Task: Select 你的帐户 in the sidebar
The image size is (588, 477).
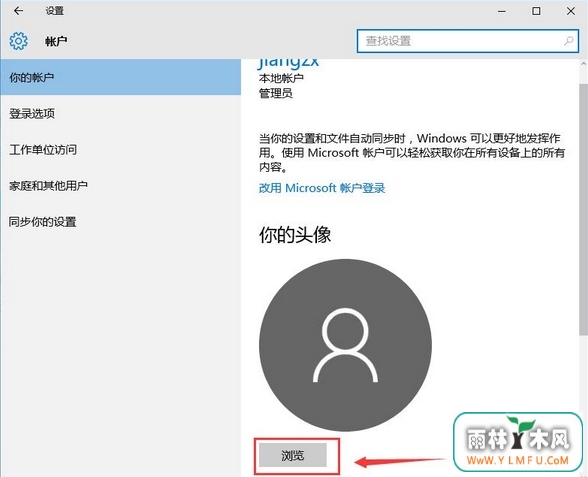Action: point(121,77)
